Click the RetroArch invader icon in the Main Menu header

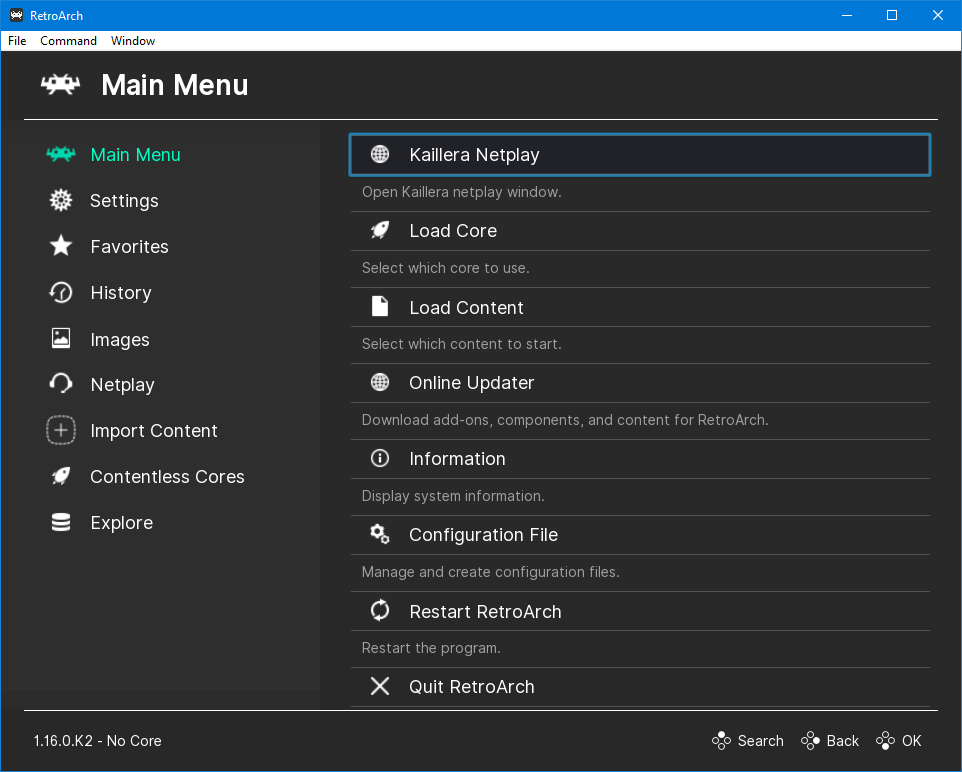(x=60, y=85)
